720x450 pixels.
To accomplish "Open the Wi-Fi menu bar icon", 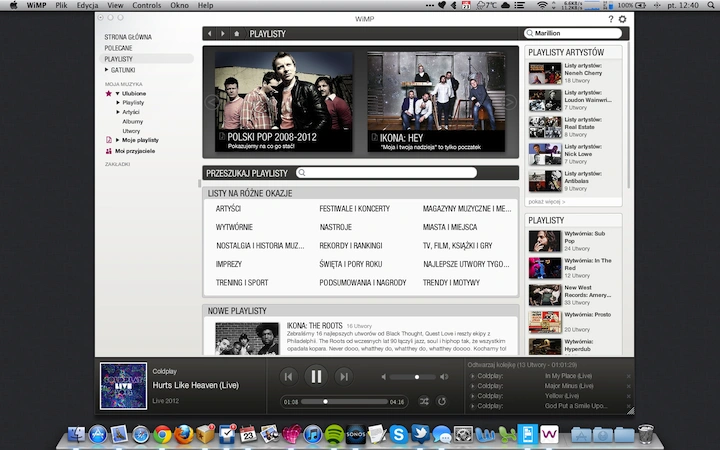I will click(x=542, y=6).
